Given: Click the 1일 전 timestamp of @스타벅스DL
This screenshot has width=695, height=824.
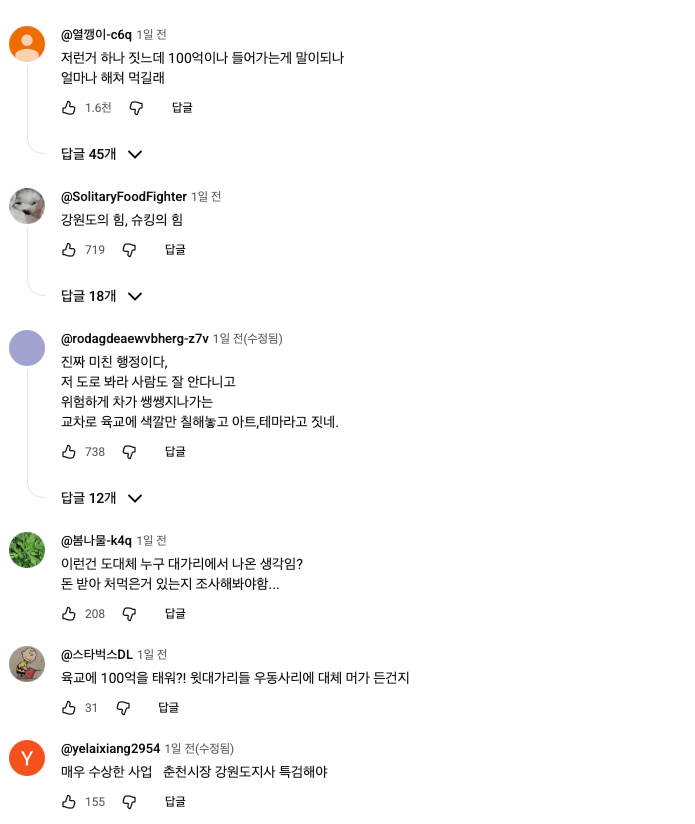Looking at the screenshot, I should point(153,654).
